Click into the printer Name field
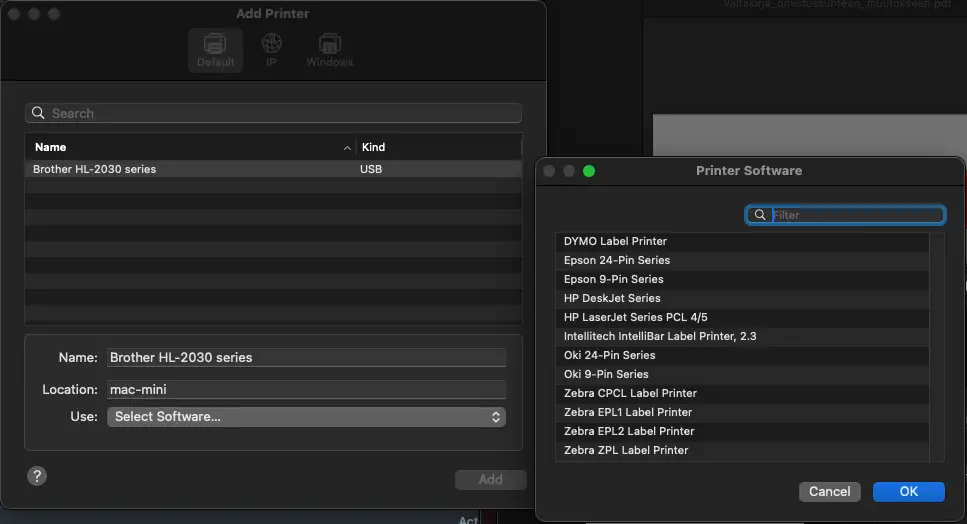 pos(305,358)
